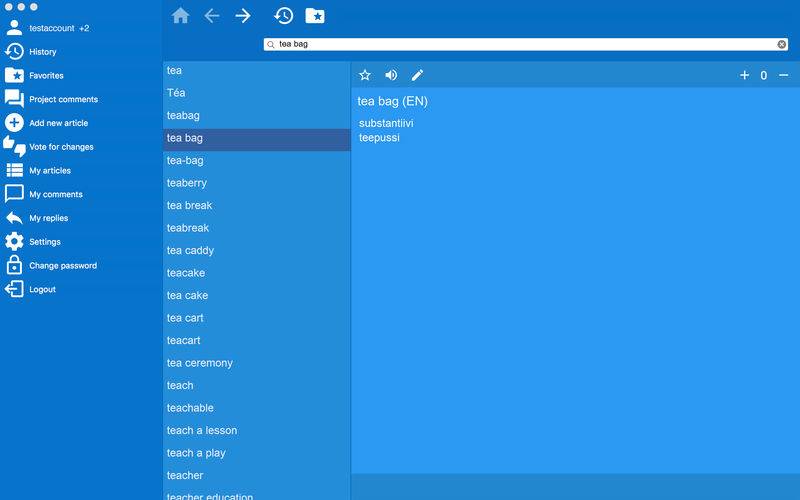
Task: Click the Change password lock icon
Action: [14, 265]
